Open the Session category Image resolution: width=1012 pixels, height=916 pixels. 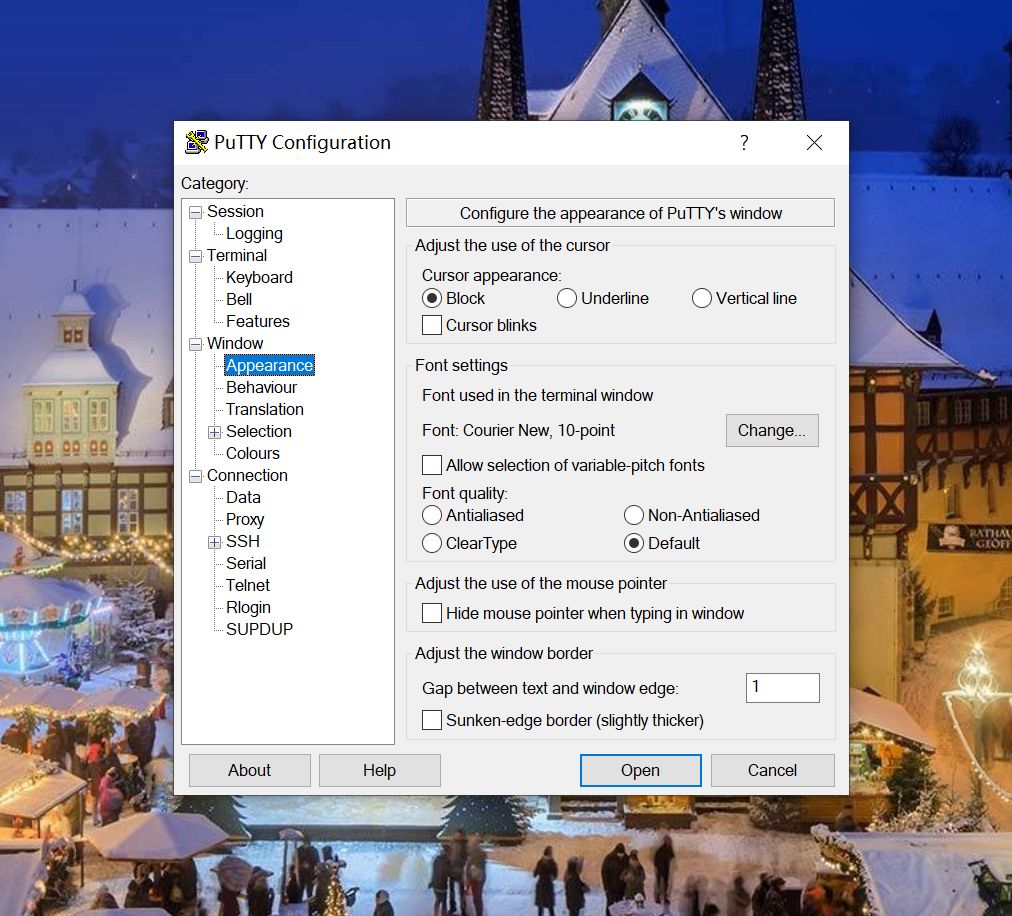click(x=235, y=212)
